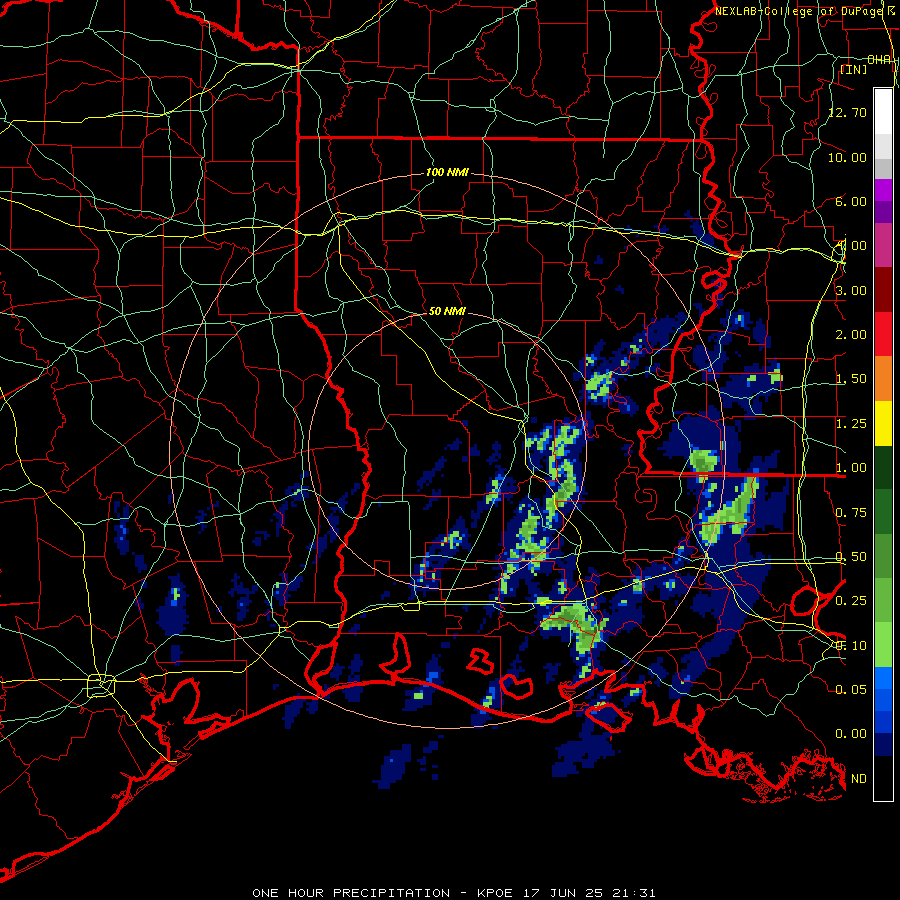Image resolution: width=900 pixels, height=900 pixels.
Task: Select the bright red legend swatch
Action: coord(883,334)
